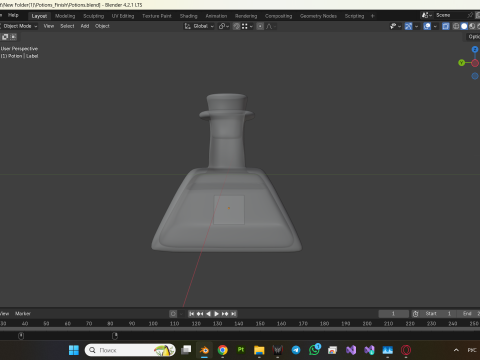Jump to timeline start frame
The image size is (480, 360).
click(x=191, y=314)
